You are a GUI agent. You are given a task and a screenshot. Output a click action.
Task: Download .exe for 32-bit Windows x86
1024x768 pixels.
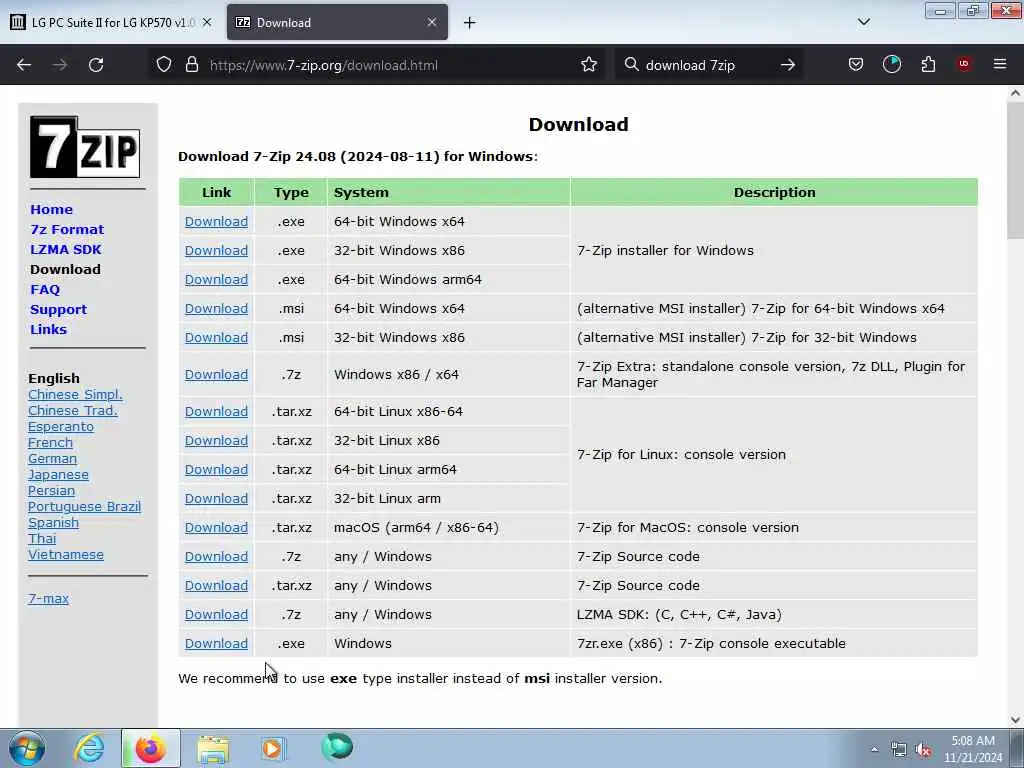[216, 250]
